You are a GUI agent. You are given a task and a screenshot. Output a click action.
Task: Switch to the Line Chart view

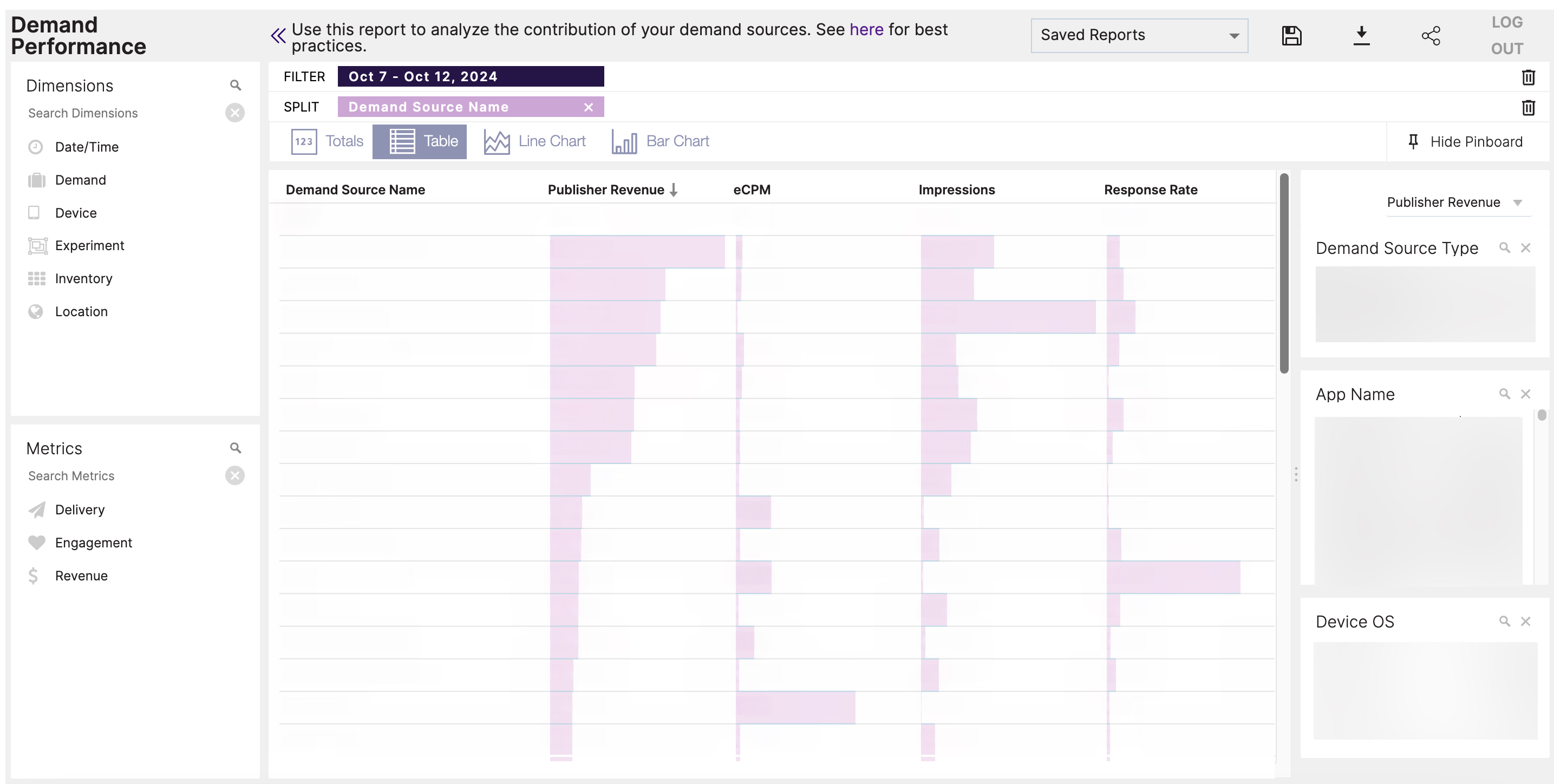click(x=534, y=142)
